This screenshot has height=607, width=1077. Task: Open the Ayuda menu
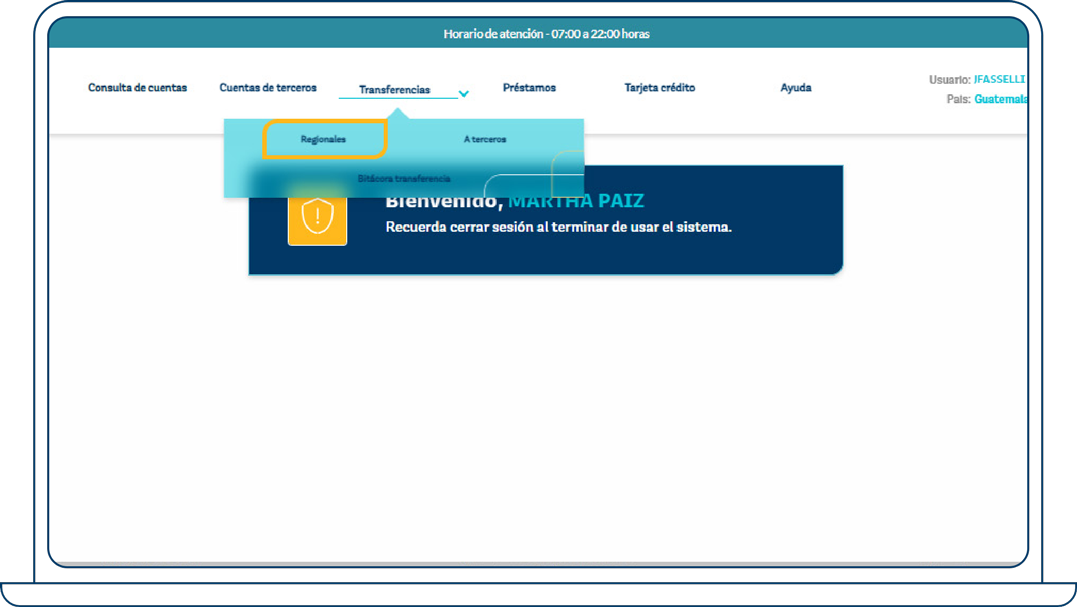tap(795, 87)
